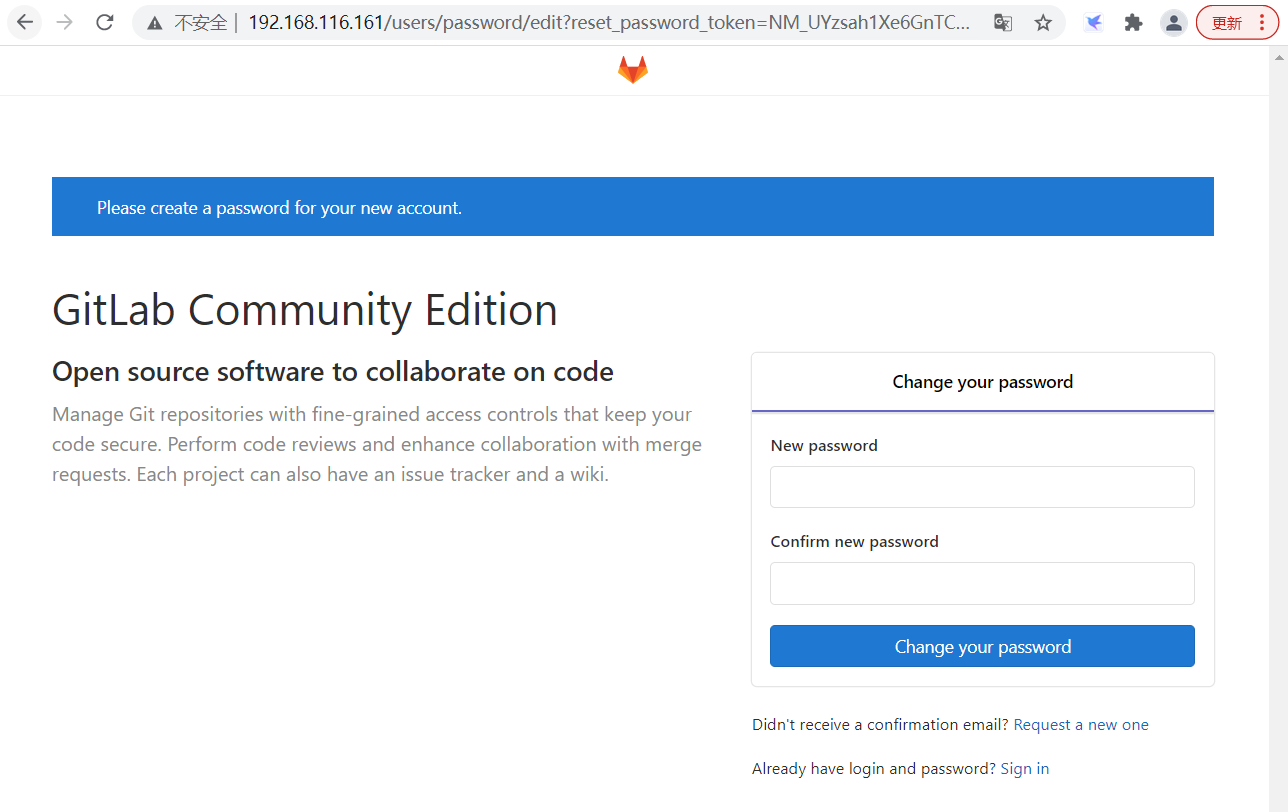The height and width of the screenshot is (812, 1288).
Task: Click the blue bird extension icon
Action: coord(1094,23)
